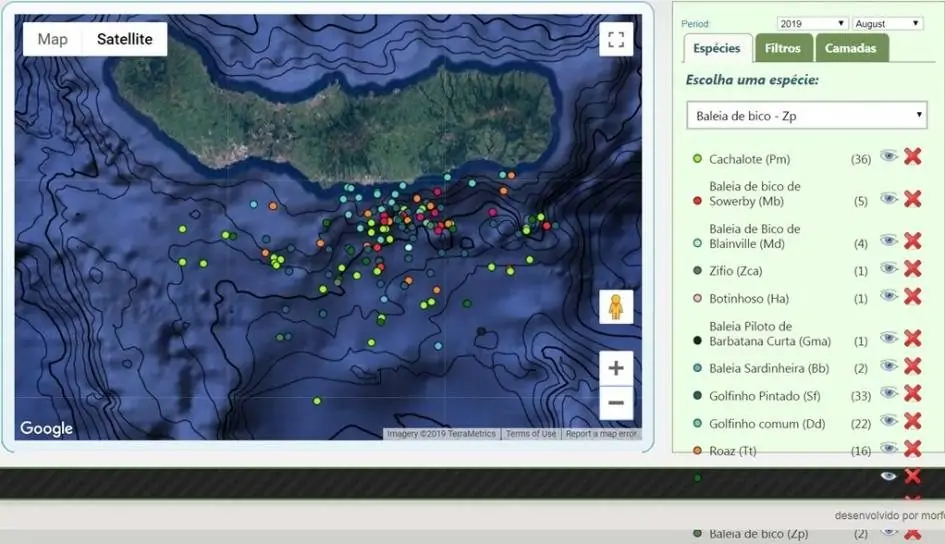
Task: Open the Camadas tab
Action: (850, 48)
